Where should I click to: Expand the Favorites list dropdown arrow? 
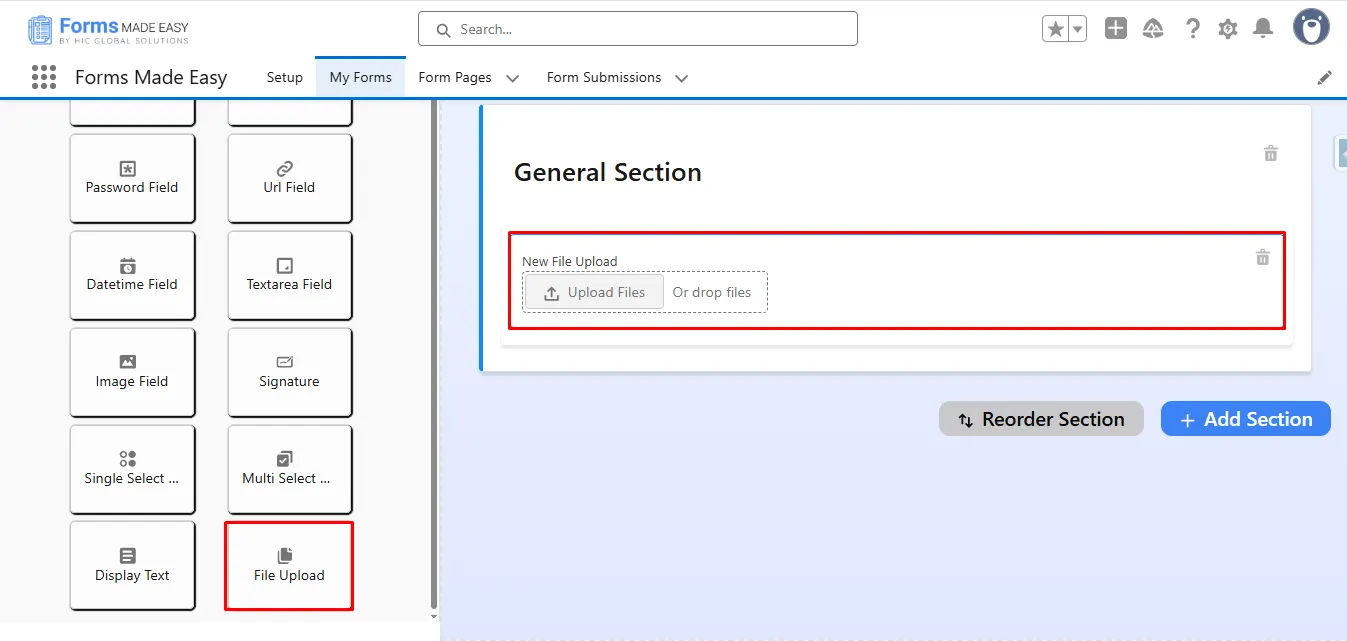[x=1077, y=29]
